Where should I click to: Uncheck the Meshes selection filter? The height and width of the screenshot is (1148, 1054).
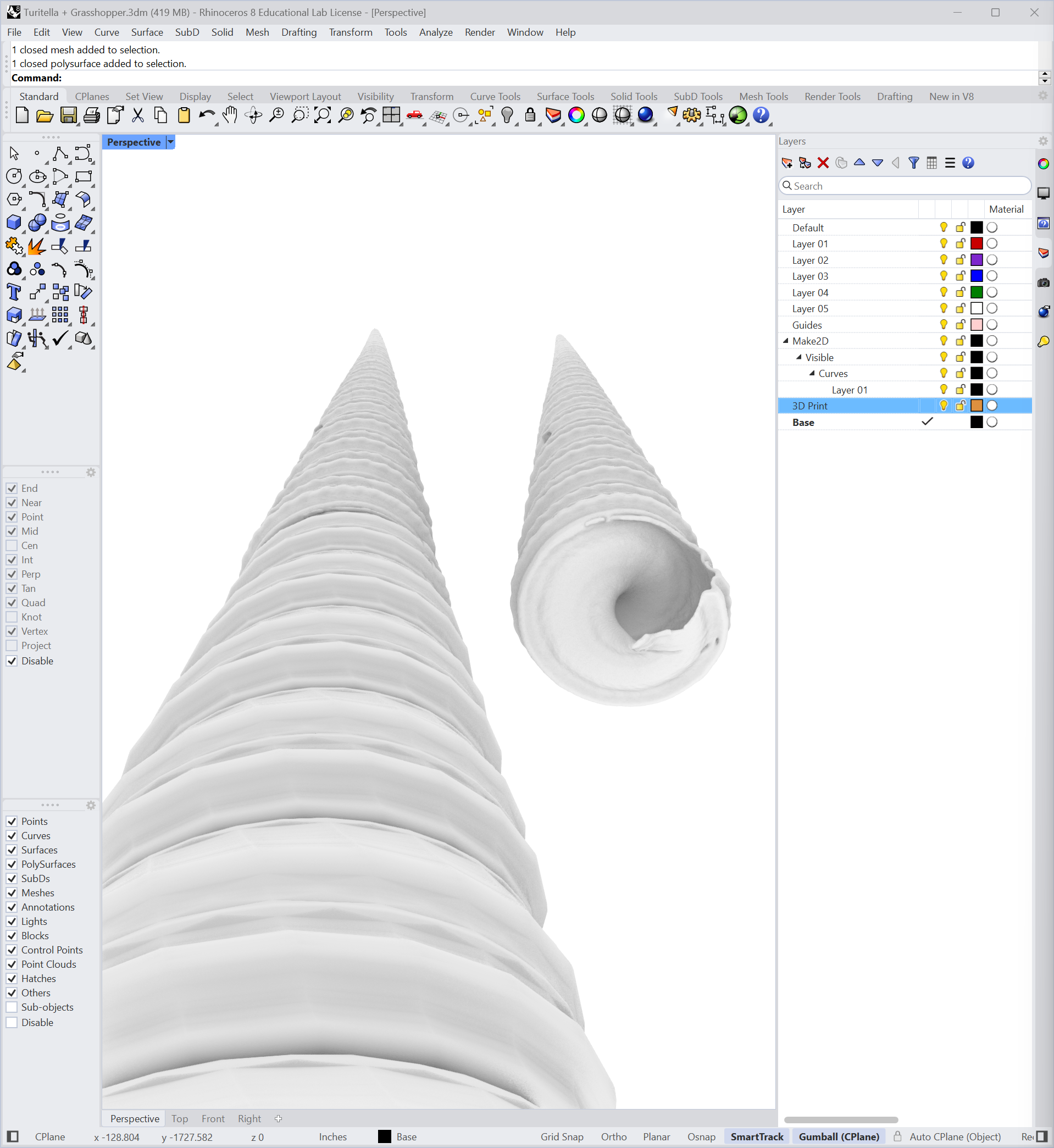tap(12, 893)
